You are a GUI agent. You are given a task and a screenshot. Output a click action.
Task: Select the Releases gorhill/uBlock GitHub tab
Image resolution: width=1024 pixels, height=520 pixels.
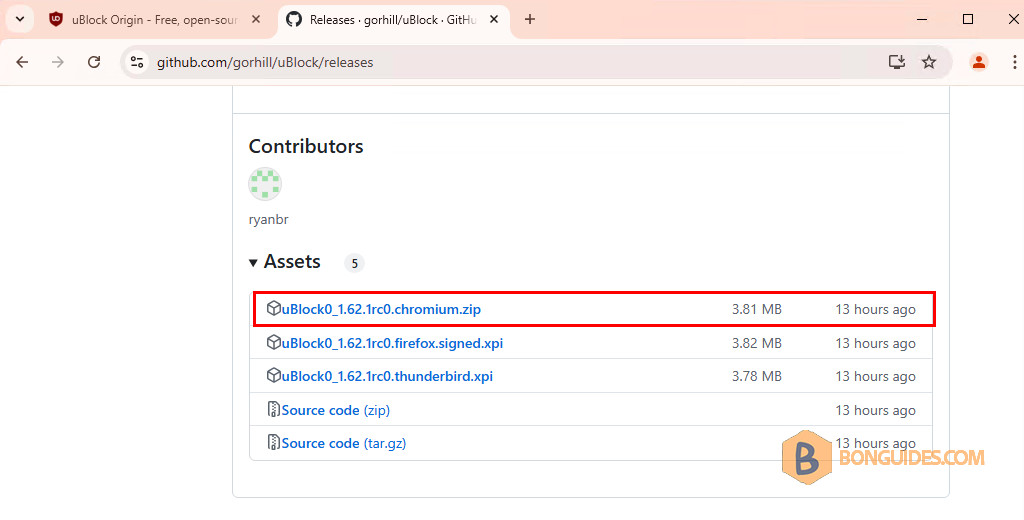(x=393, y=20)
